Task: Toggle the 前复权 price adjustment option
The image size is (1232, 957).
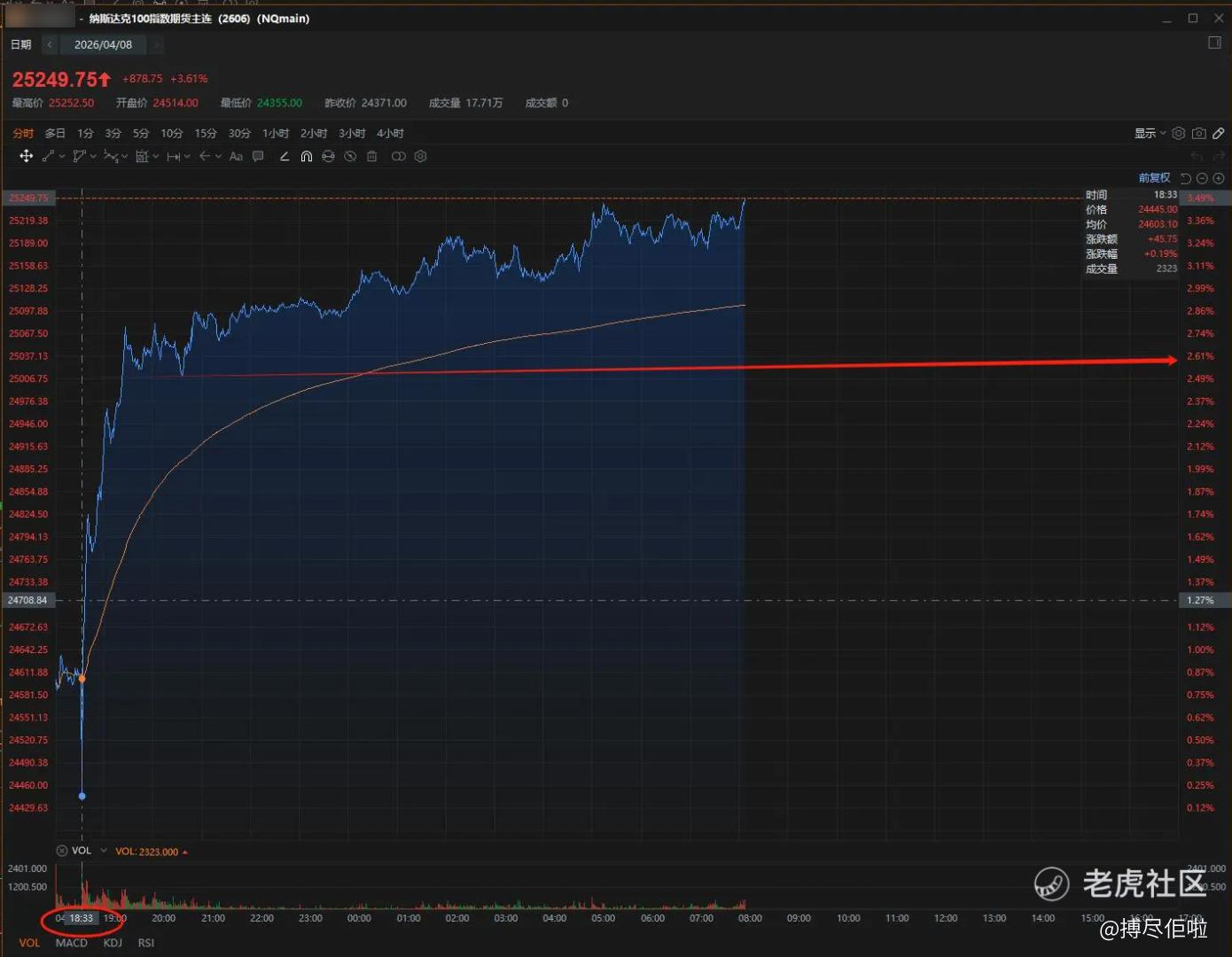Action: 1154,178
